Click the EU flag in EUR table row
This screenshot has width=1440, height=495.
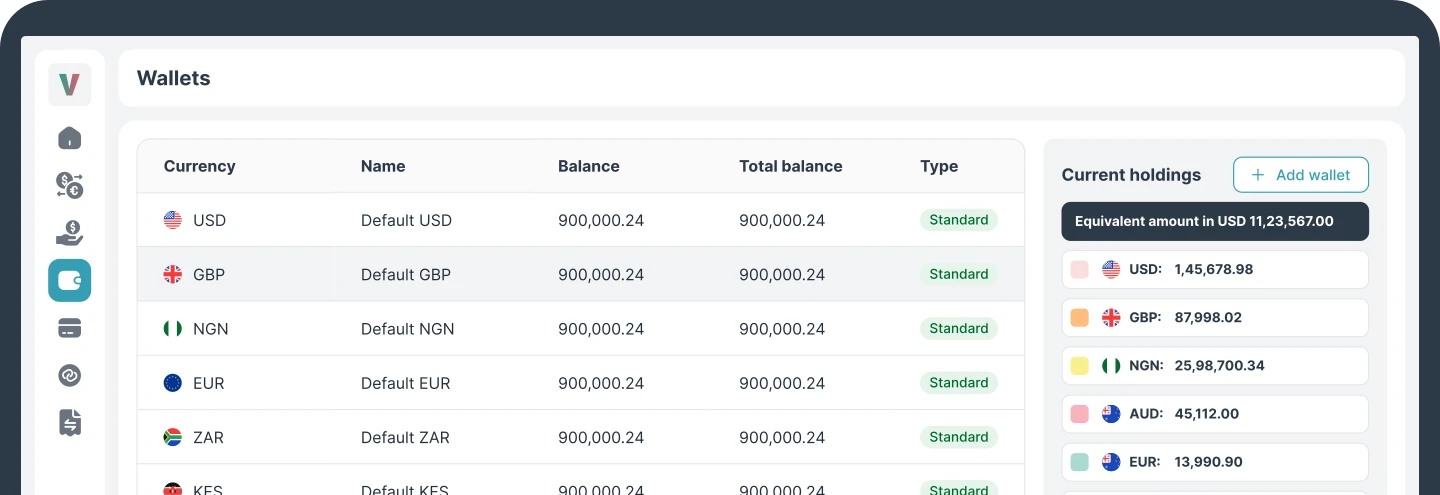(173, 383)
